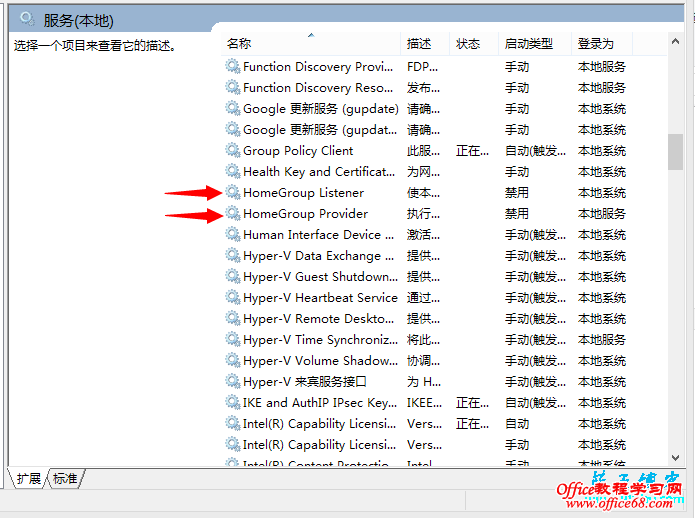The width and height of the screenshot is (695, 518).
Task: Select Health Key and Certificat... service
Action: click(x=319, y=171)
